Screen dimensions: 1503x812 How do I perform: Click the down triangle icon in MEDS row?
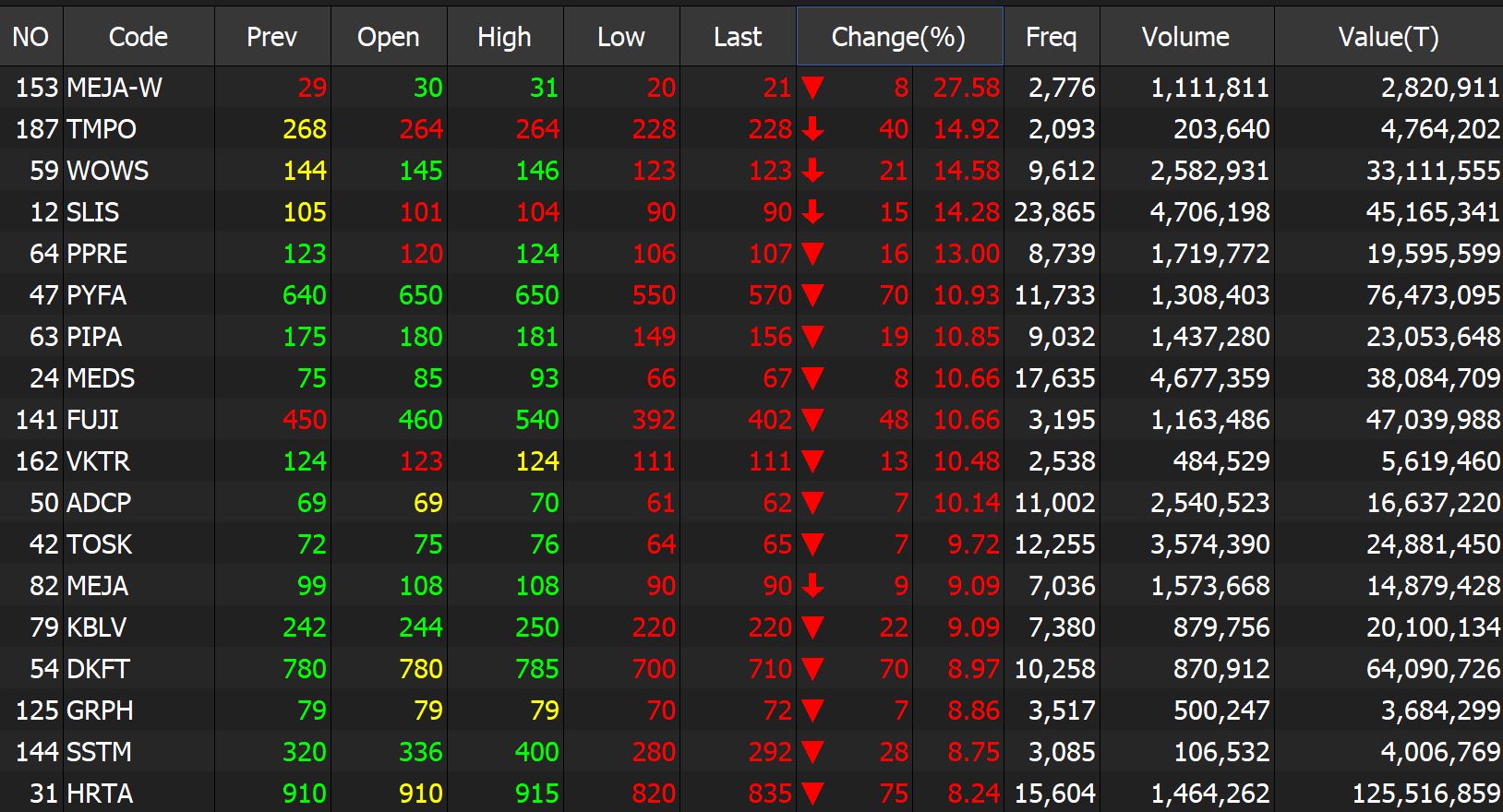[x=812, y=378]
